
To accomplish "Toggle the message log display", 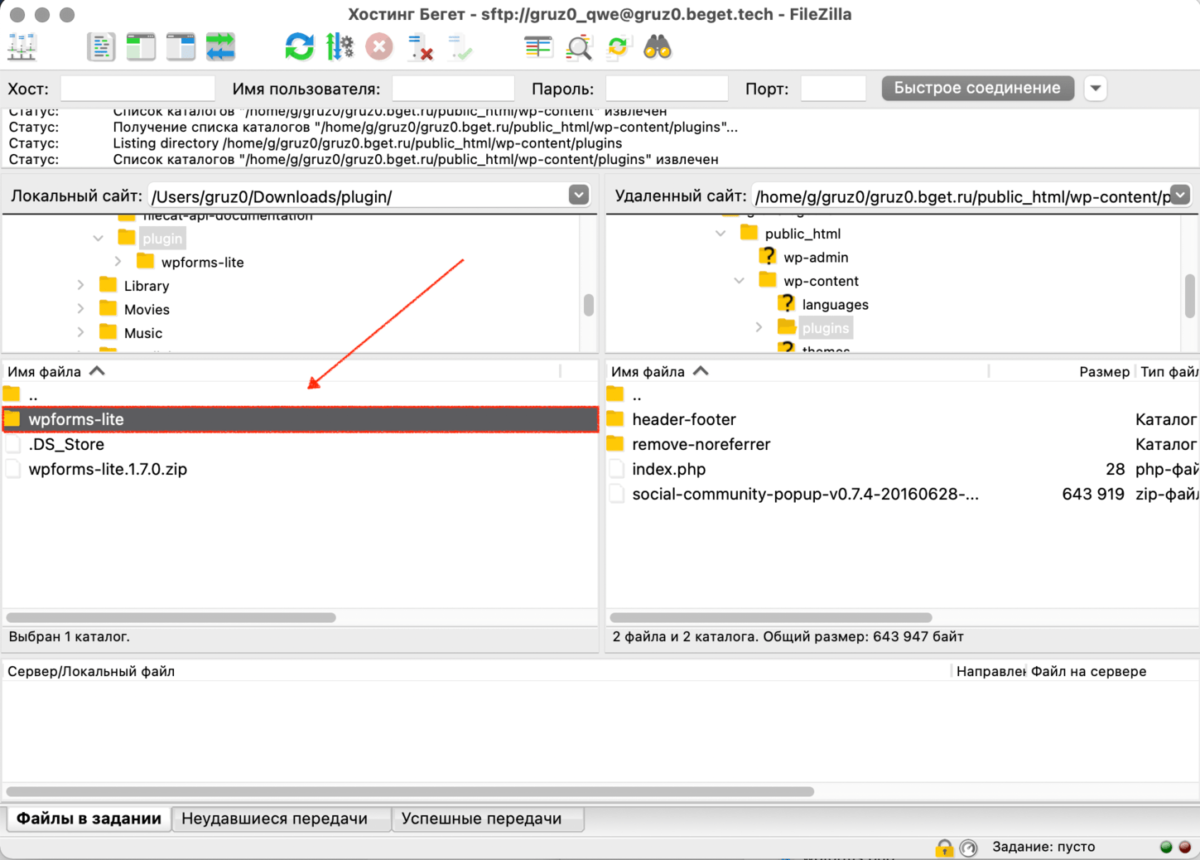I will [x=102, y=46].
